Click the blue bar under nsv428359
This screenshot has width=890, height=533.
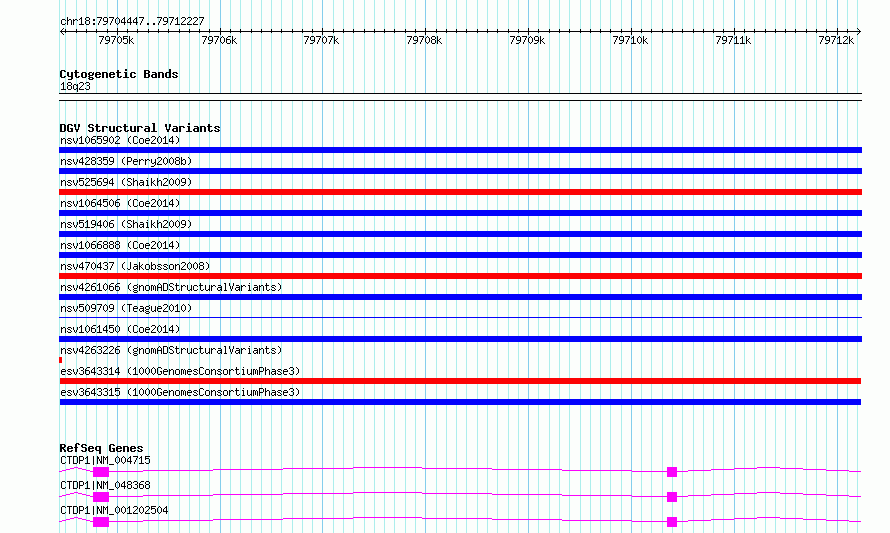pyautogui.click(x=460, y=171)
